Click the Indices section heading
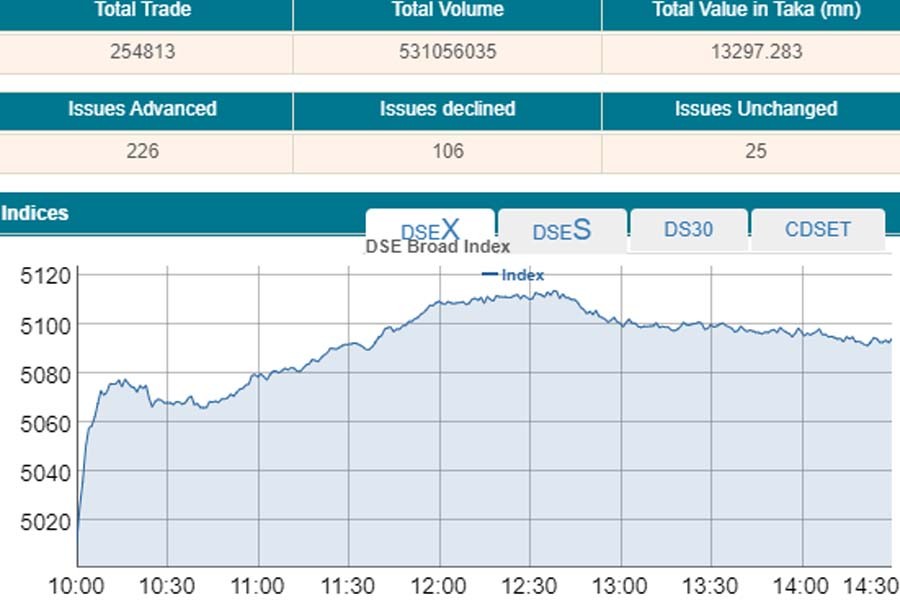The image size is (900, 600). 35,213
